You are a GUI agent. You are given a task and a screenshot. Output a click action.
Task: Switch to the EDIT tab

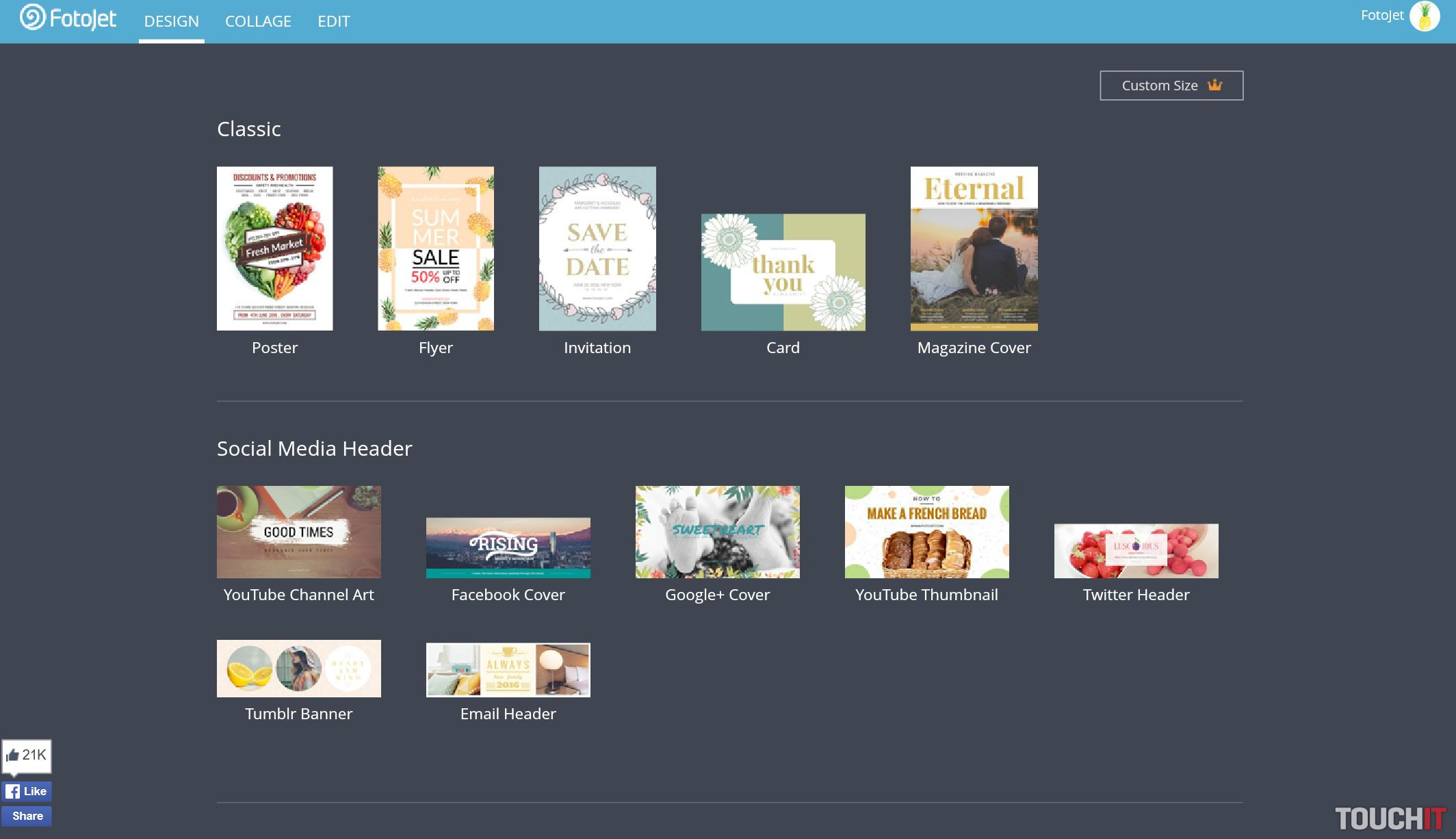333,21
